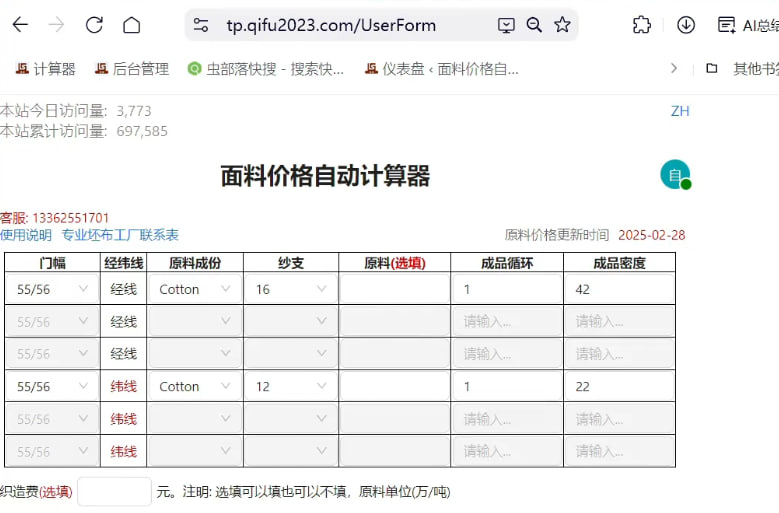Click the 13362551701 phone number
The image size is (779, 513).
coord(71,218)
